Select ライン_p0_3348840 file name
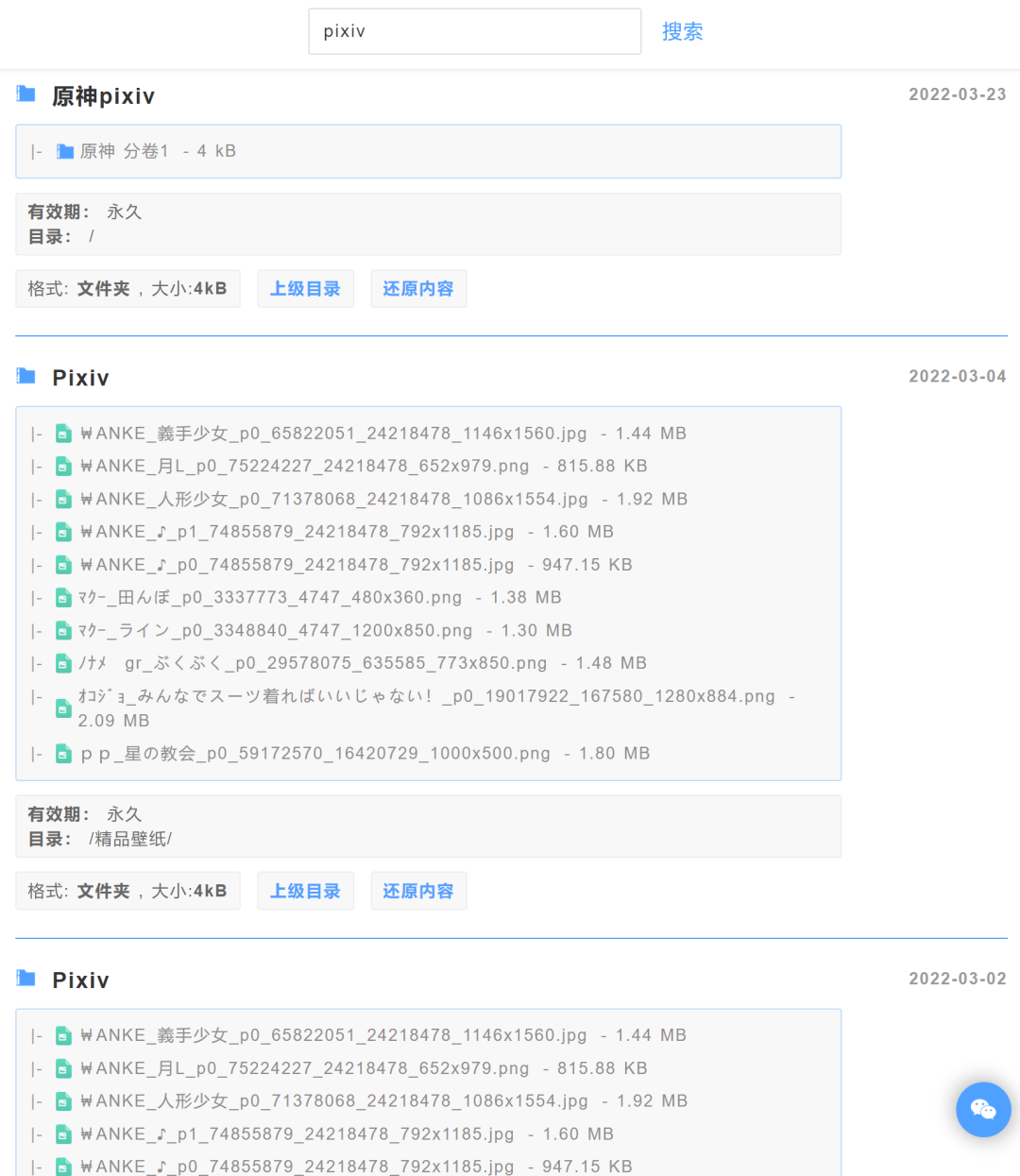This screenshot has height=1176, width=1020. tap(275, 630)
